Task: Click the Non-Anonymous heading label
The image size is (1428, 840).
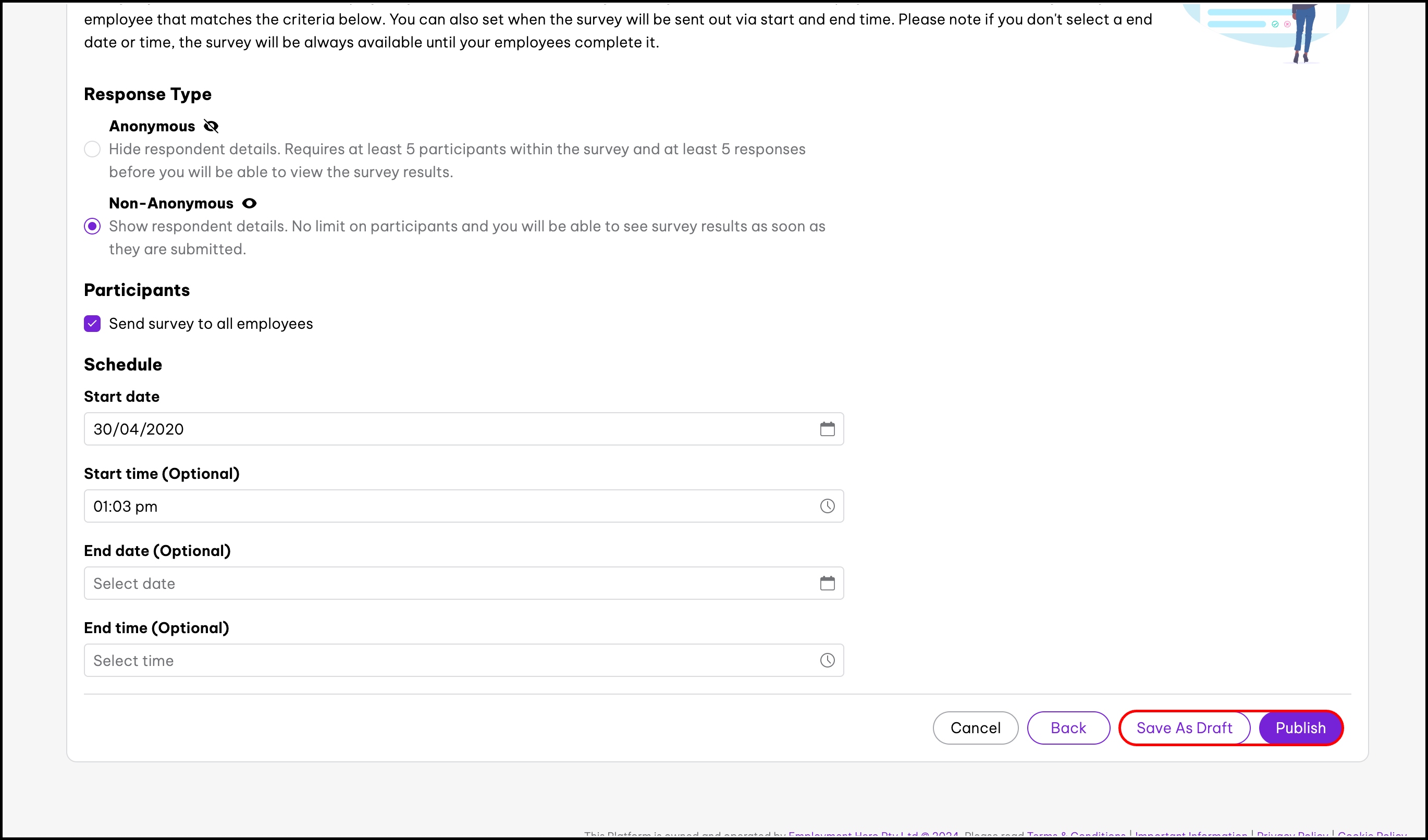Action: click(171, 203)
